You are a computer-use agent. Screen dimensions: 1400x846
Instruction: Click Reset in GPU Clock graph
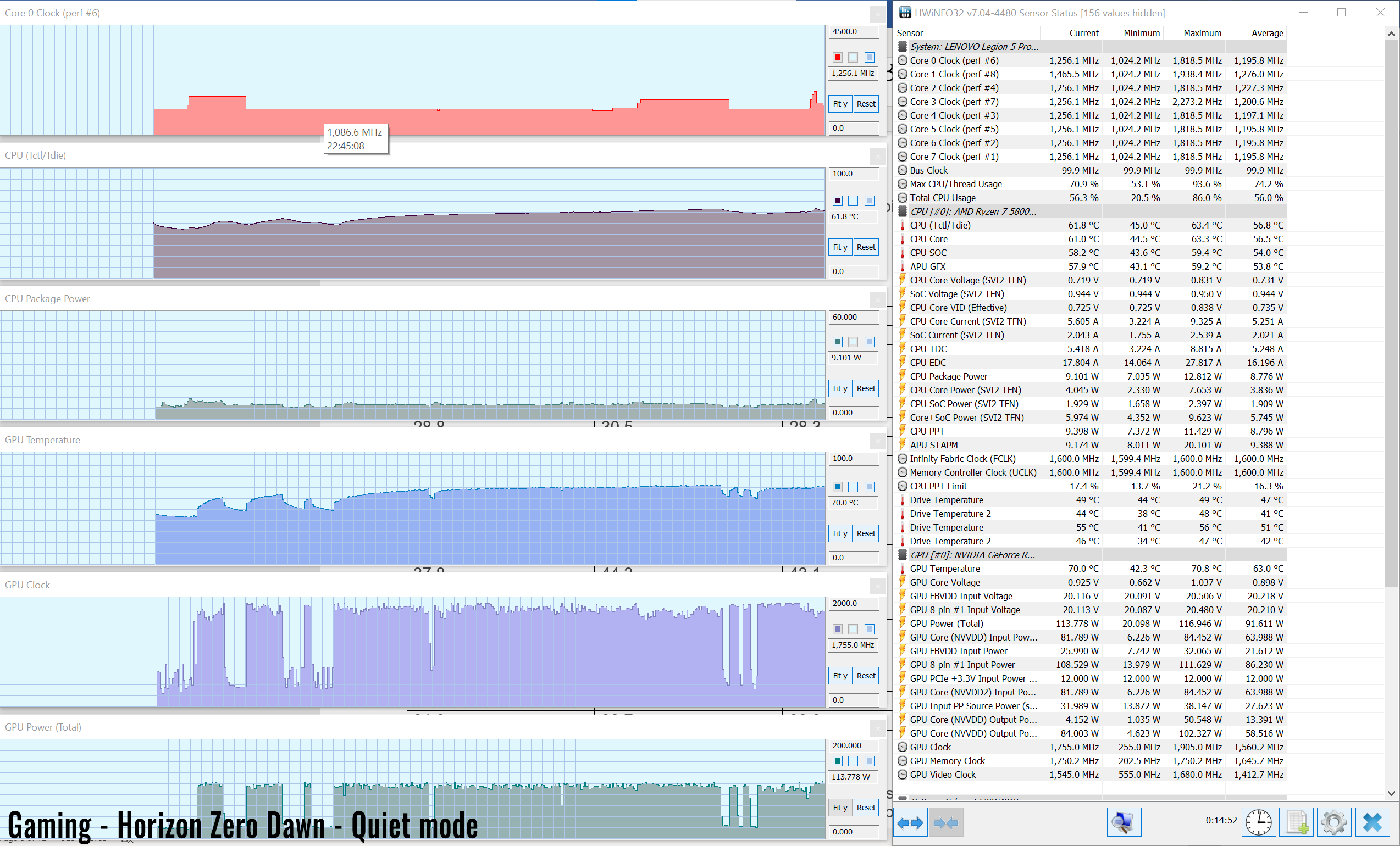pyautogui.click(x=866, y=676)
